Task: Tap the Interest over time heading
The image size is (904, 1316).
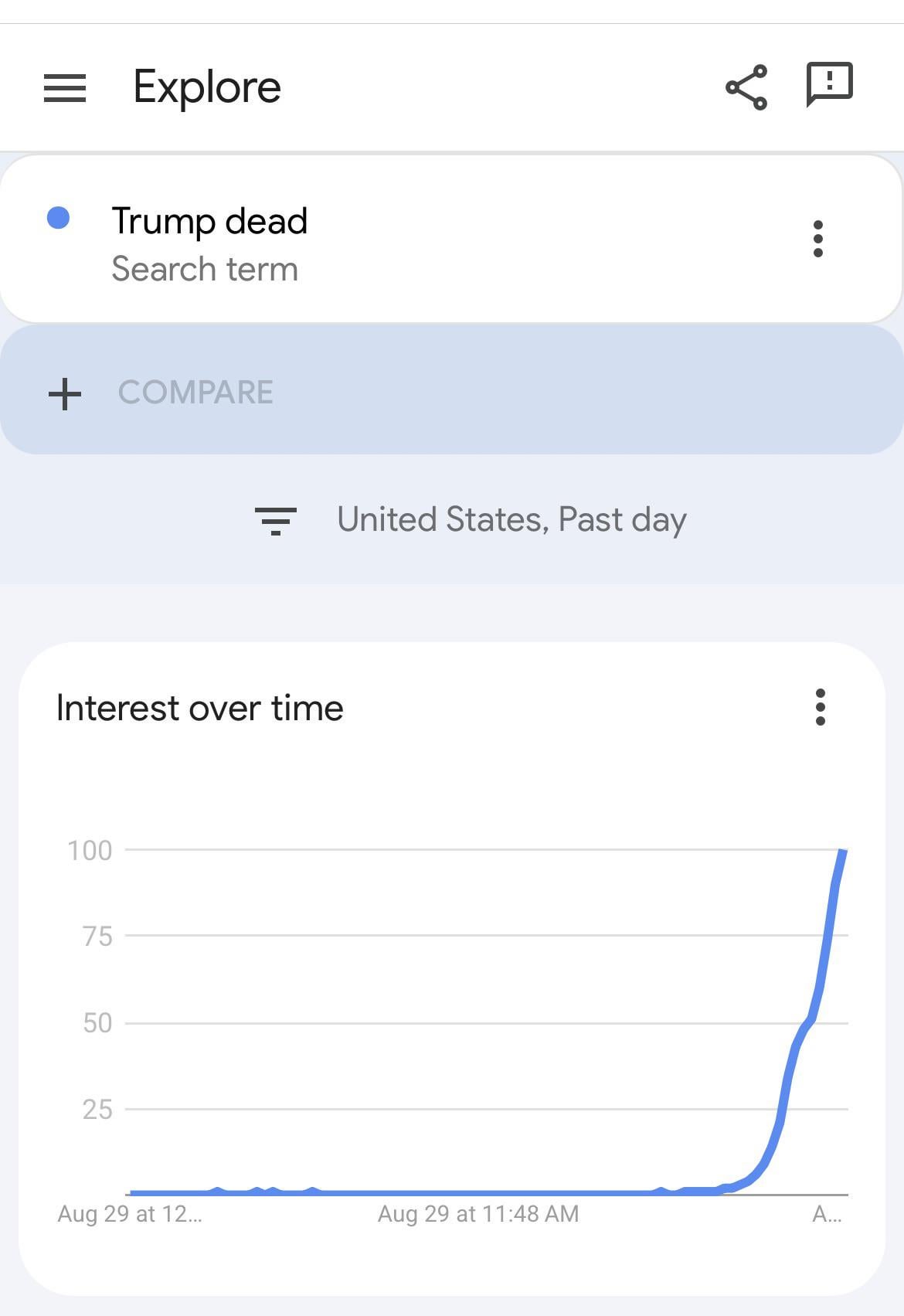Action: (200, 708)
